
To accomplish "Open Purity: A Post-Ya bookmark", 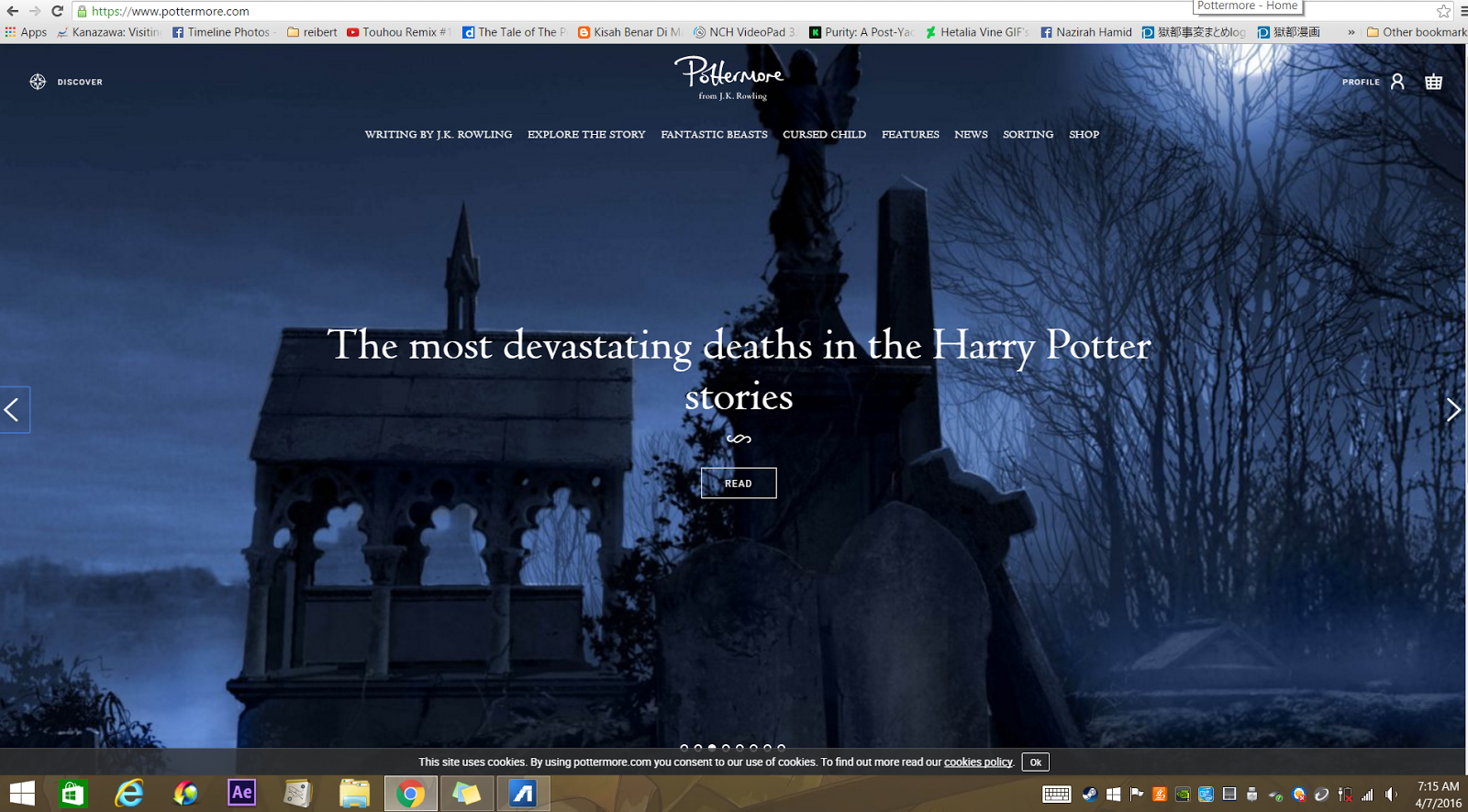I will (x=862, y=32).
